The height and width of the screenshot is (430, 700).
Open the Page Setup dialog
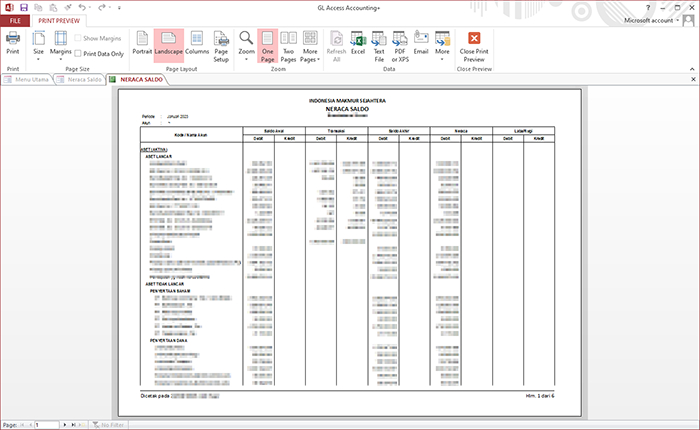[221, 46]
